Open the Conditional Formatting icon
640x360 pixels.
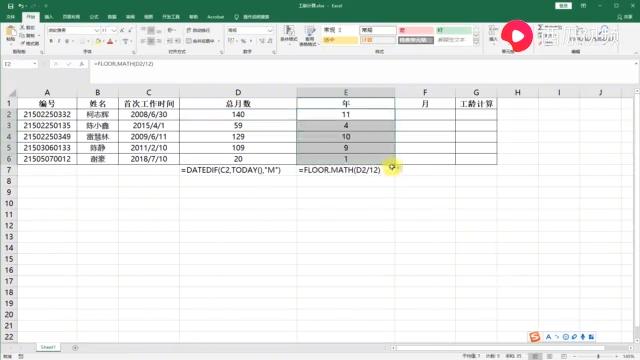[x=289, y=34]
